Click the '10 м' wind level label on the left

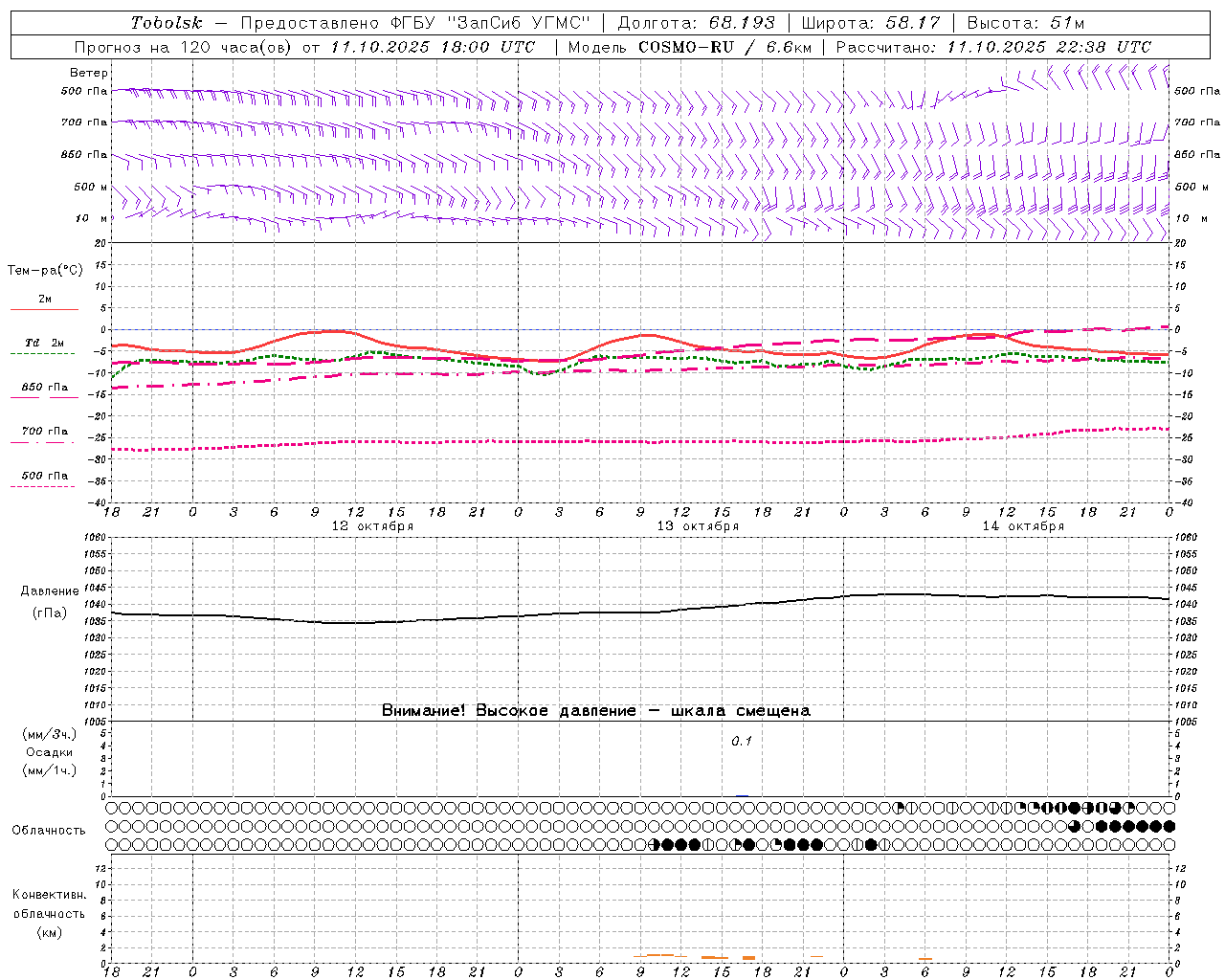[x=92, y=218]
